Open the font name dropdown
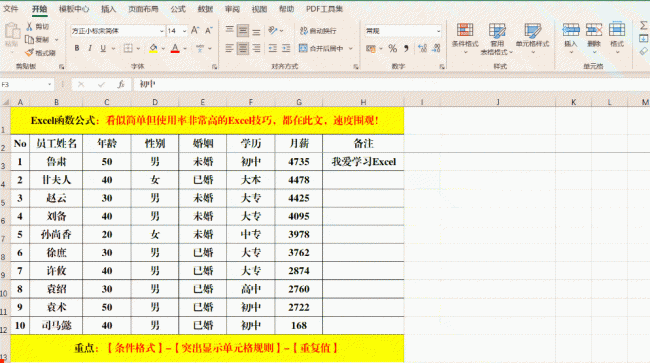 click(162, 31)
